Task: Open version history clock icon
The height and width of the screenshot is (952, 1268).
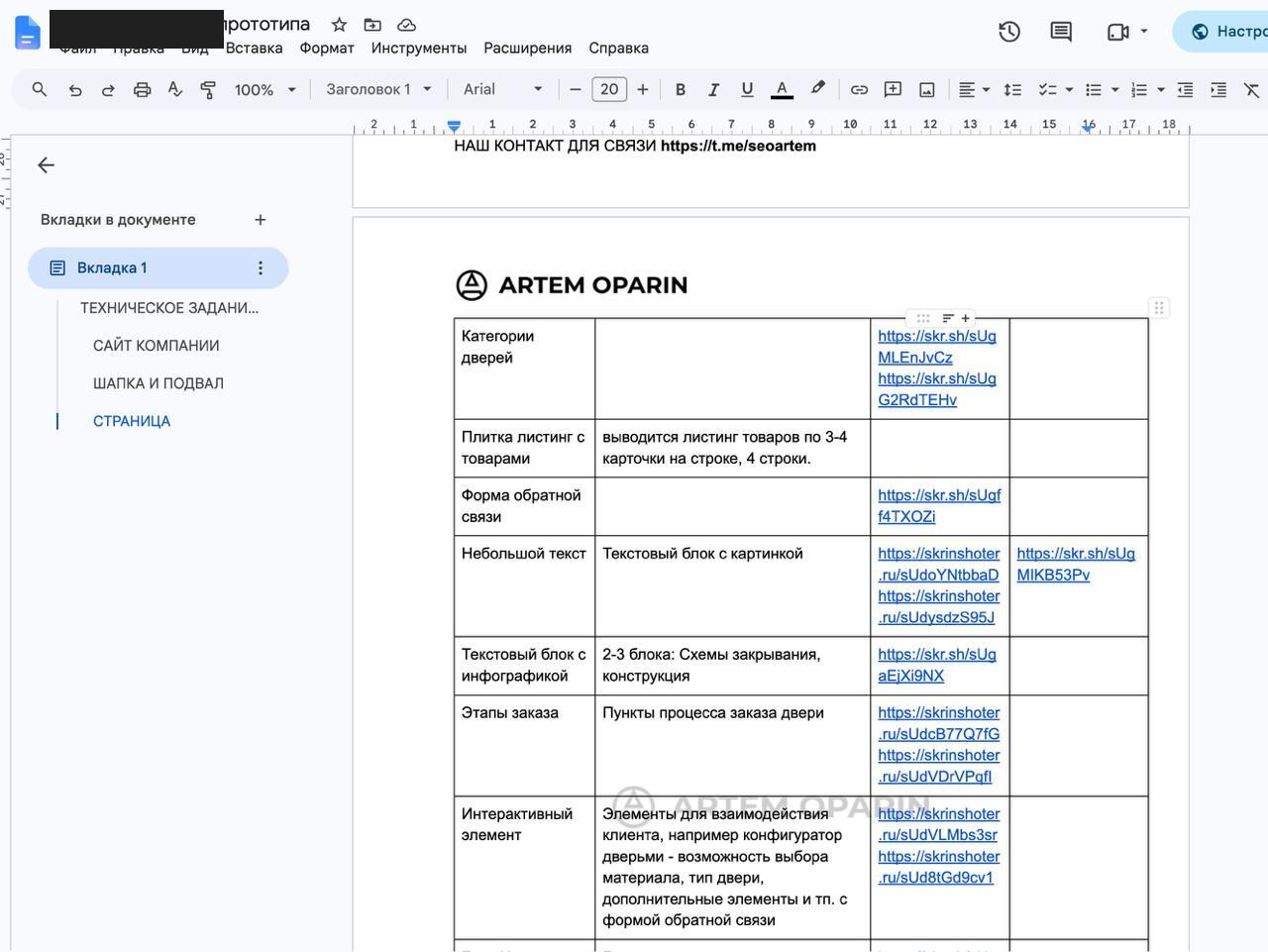Action: click(1009, 32)
